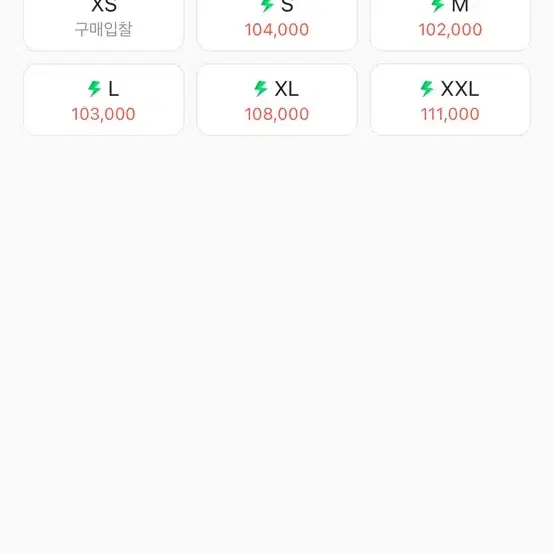Choose 구매입찰 under size XS

point(104,29)
